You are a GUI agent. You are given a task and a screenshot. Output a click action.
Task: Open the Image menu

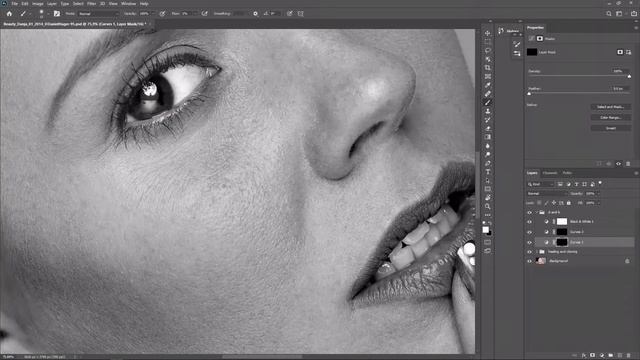(38, 4)
